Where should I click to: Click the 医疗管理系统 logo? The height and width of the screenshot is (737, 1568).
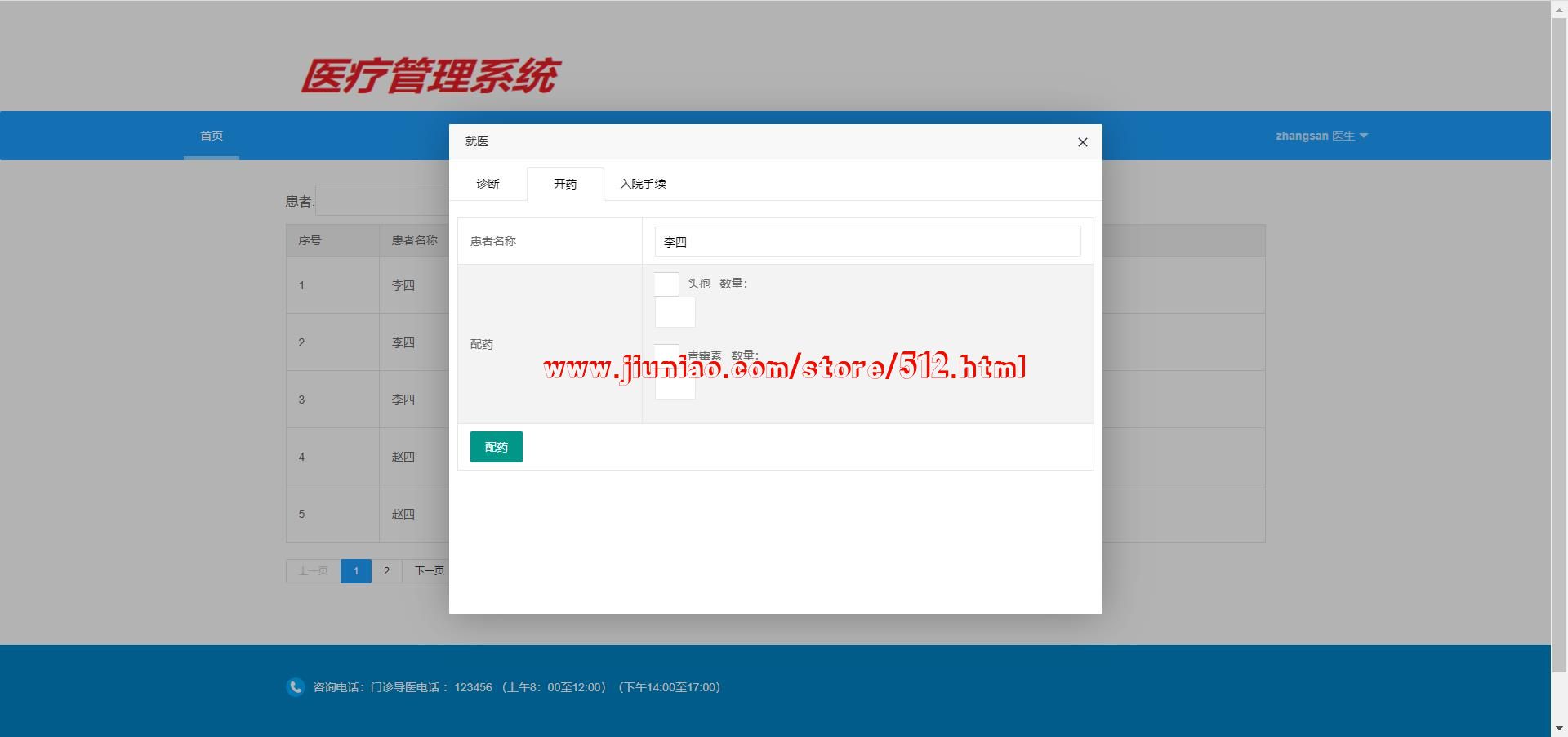point(430,76)
